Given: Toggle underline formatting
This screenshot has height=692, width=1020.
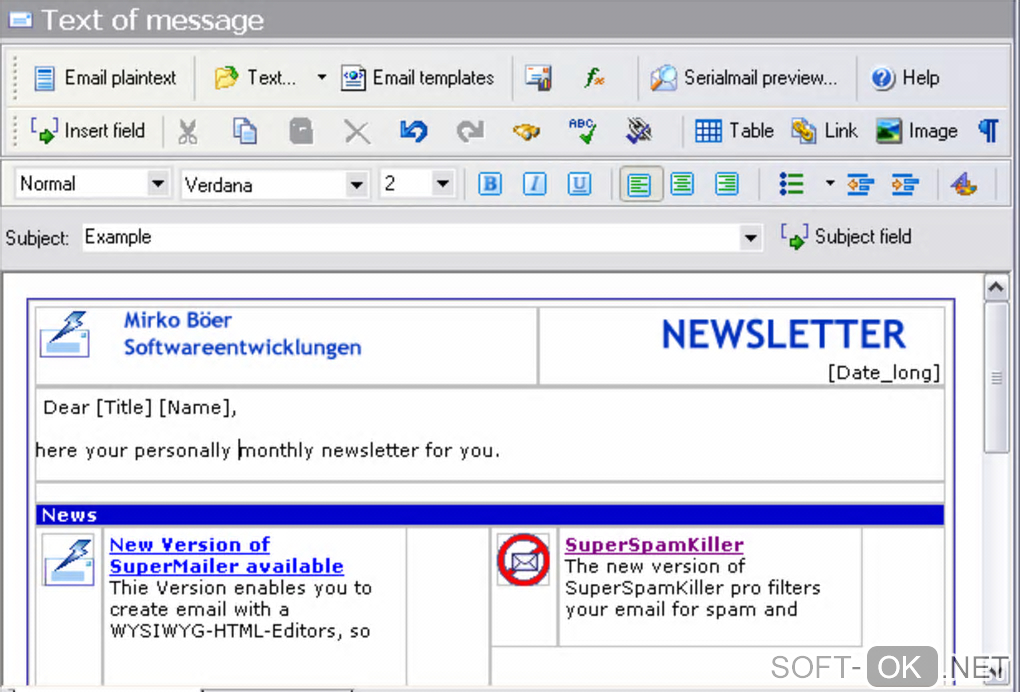Looking at the screenshot, I should (x=579, y=184).
